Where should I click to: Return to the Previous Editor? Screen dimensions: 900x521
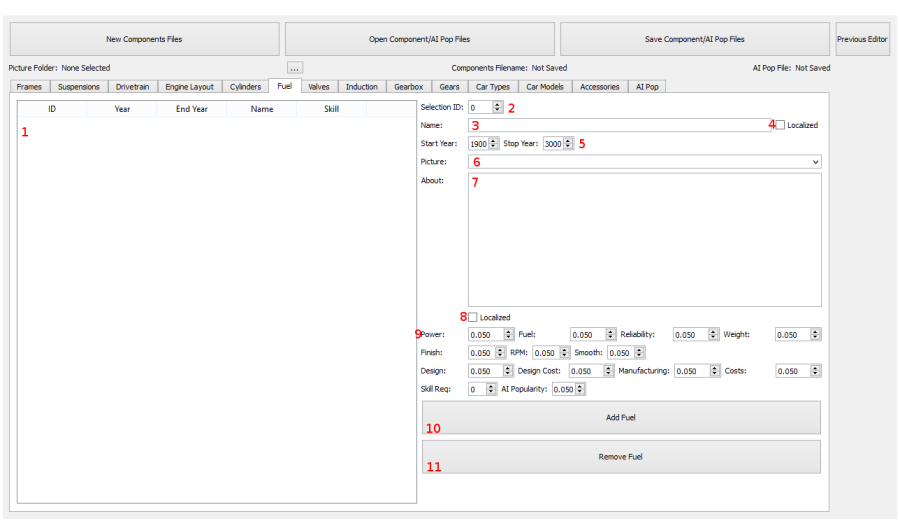coord(862,39)
